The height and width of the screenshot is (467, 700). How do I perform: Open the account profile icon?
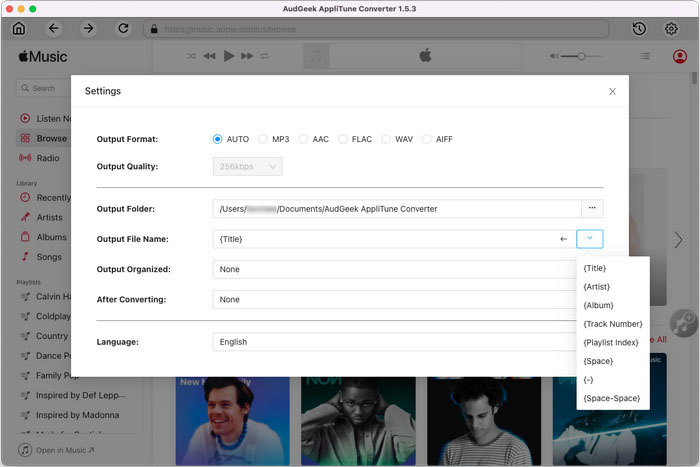679,56
